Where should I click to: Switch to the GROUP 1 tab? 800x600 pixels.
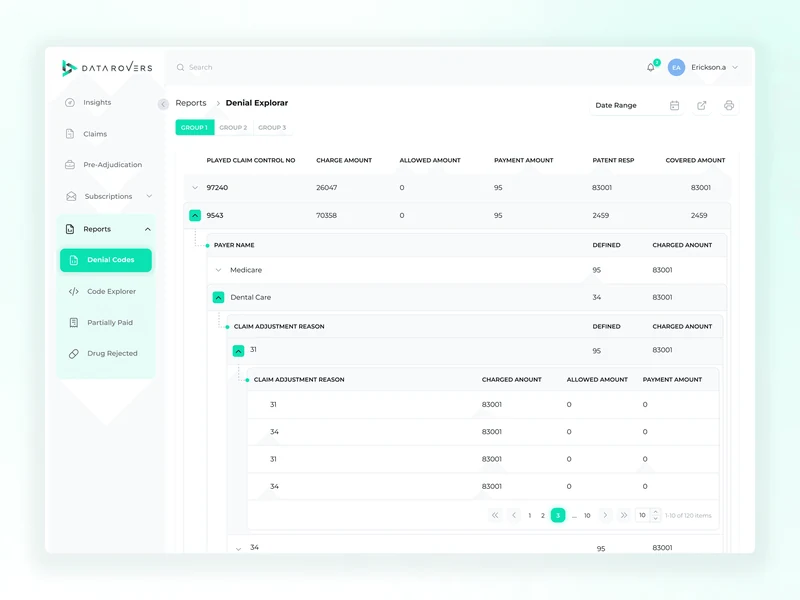tap(194, 128)
